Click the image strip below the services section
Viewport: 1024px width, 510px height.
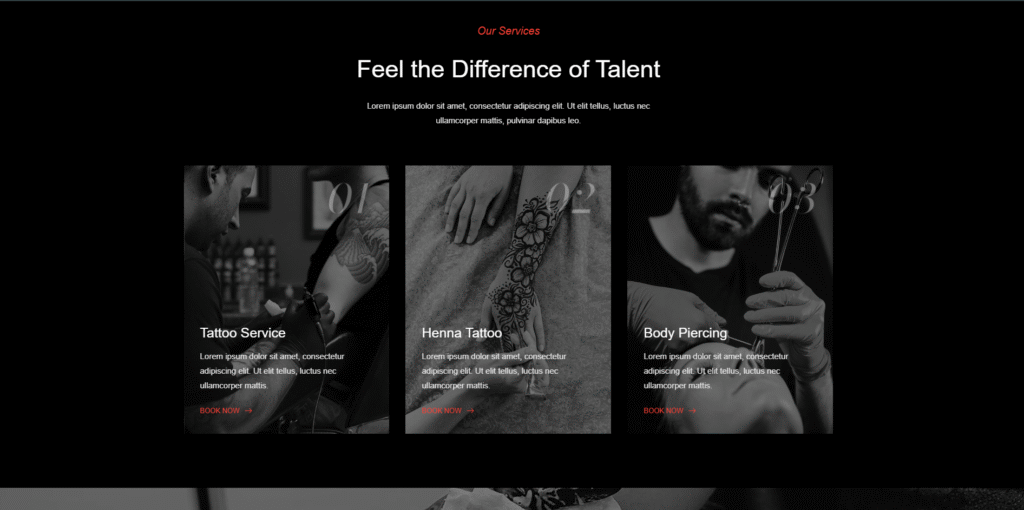pyautogui.click(x=512, y=499)
